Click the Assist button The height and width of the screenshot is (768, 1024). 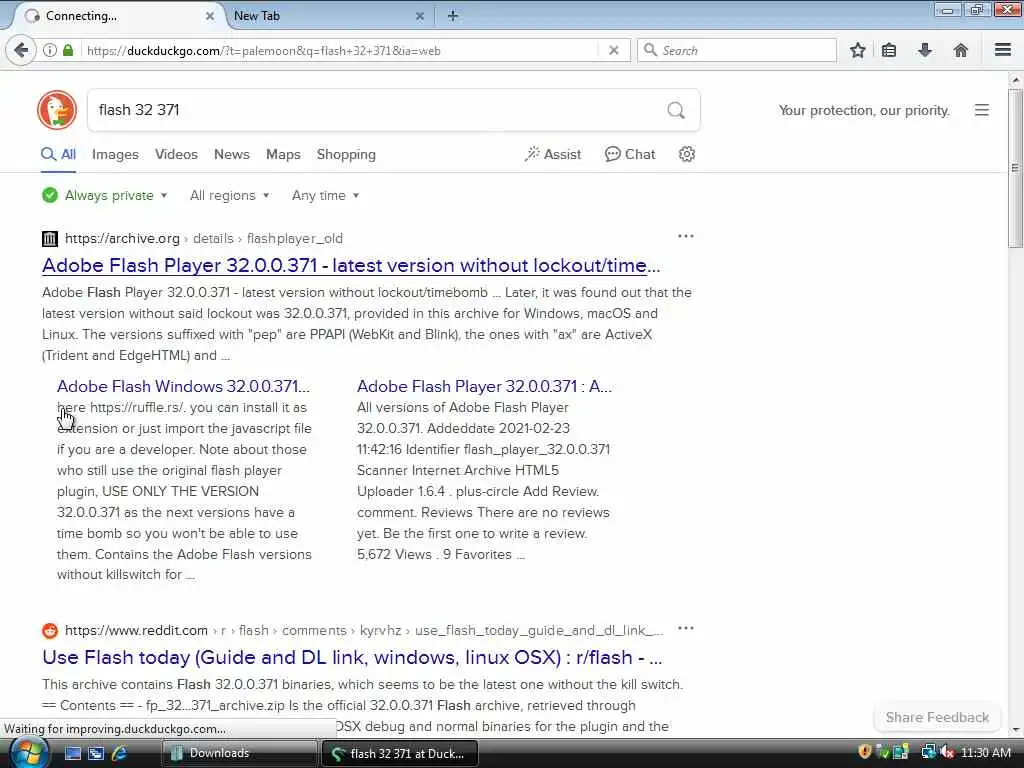(x=552, y=155)
